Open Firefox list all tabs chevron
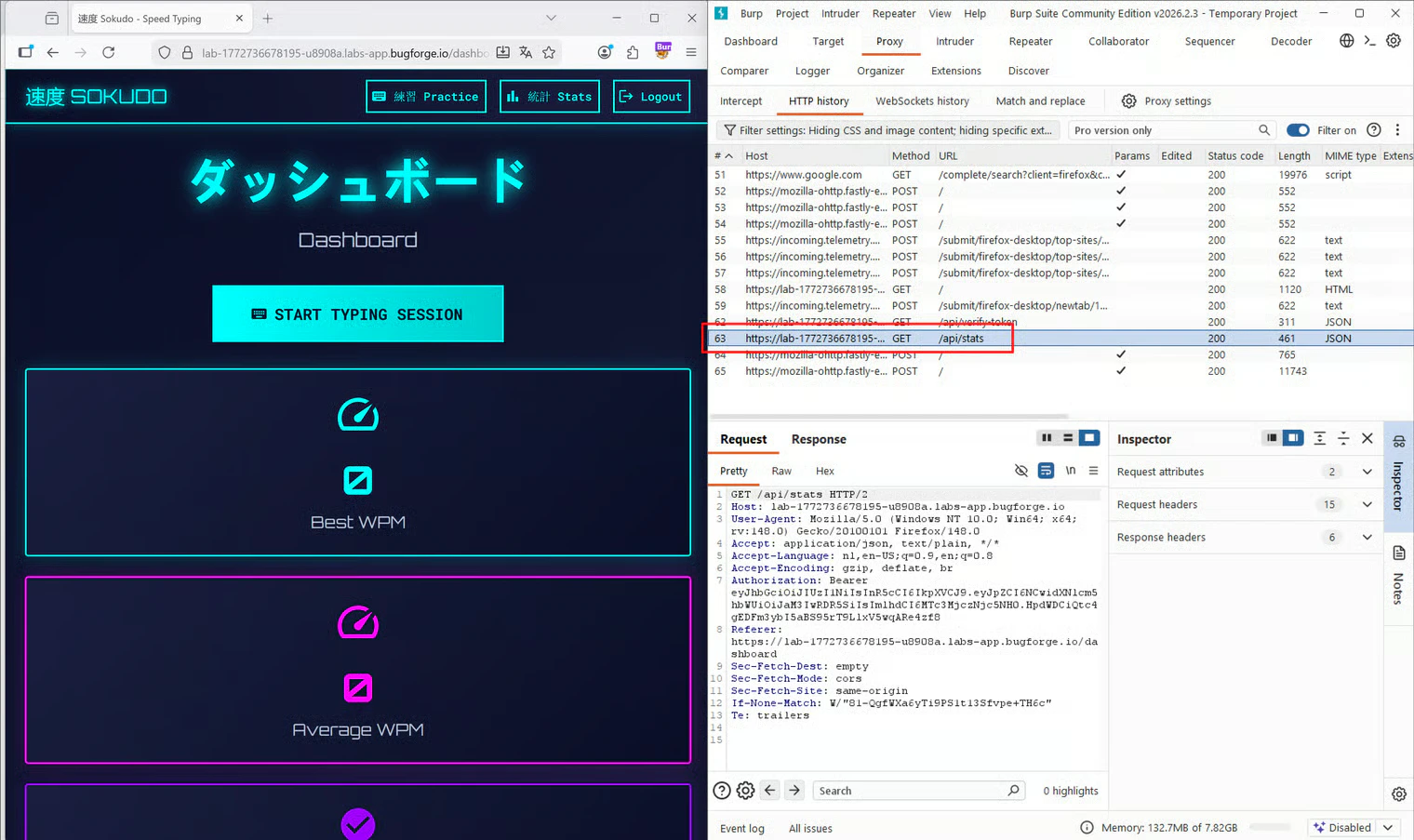The width and height of the screenshot is (1414, 840). 551,18
